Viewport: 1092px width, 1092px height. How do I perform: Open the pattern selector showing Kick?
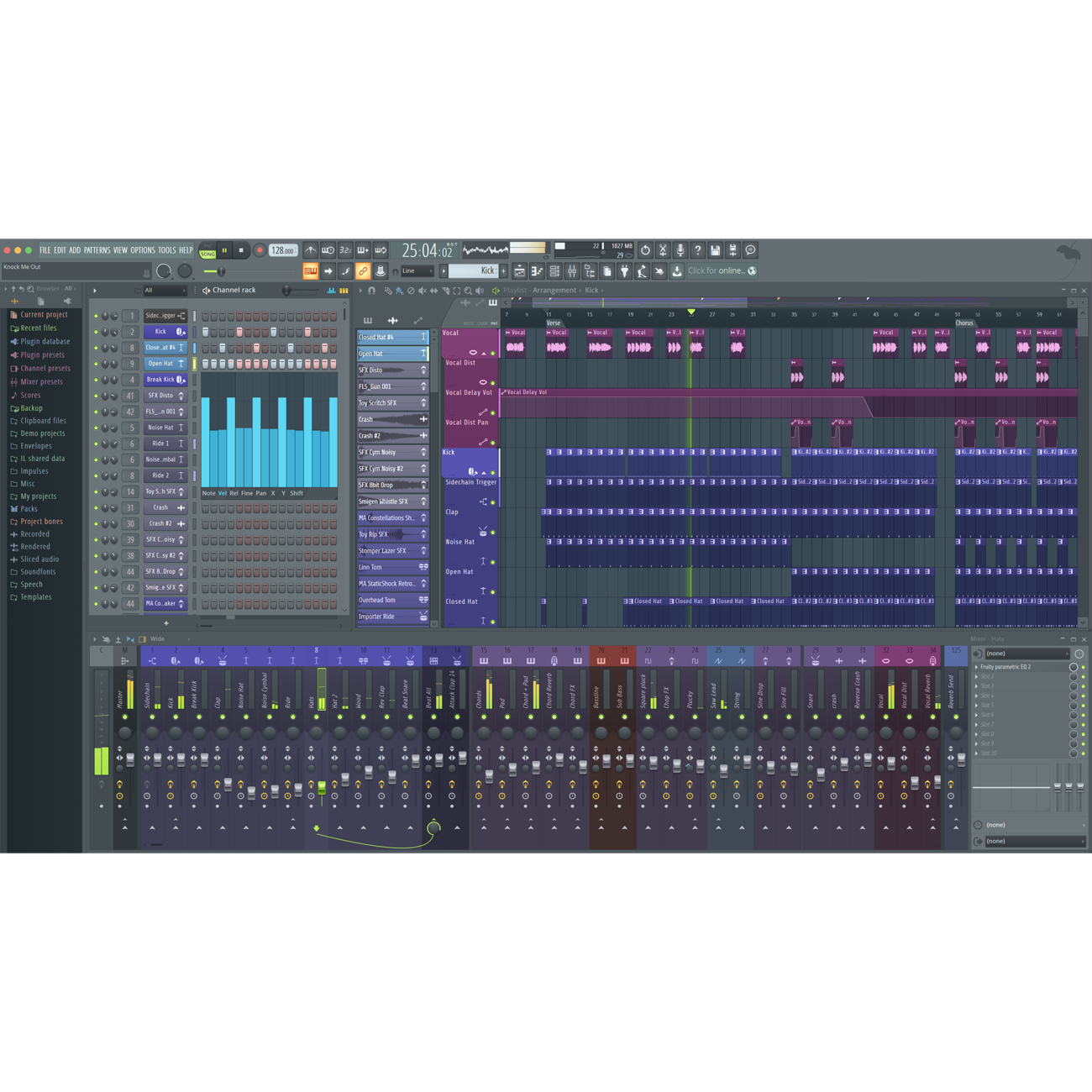tap(475, 270)
